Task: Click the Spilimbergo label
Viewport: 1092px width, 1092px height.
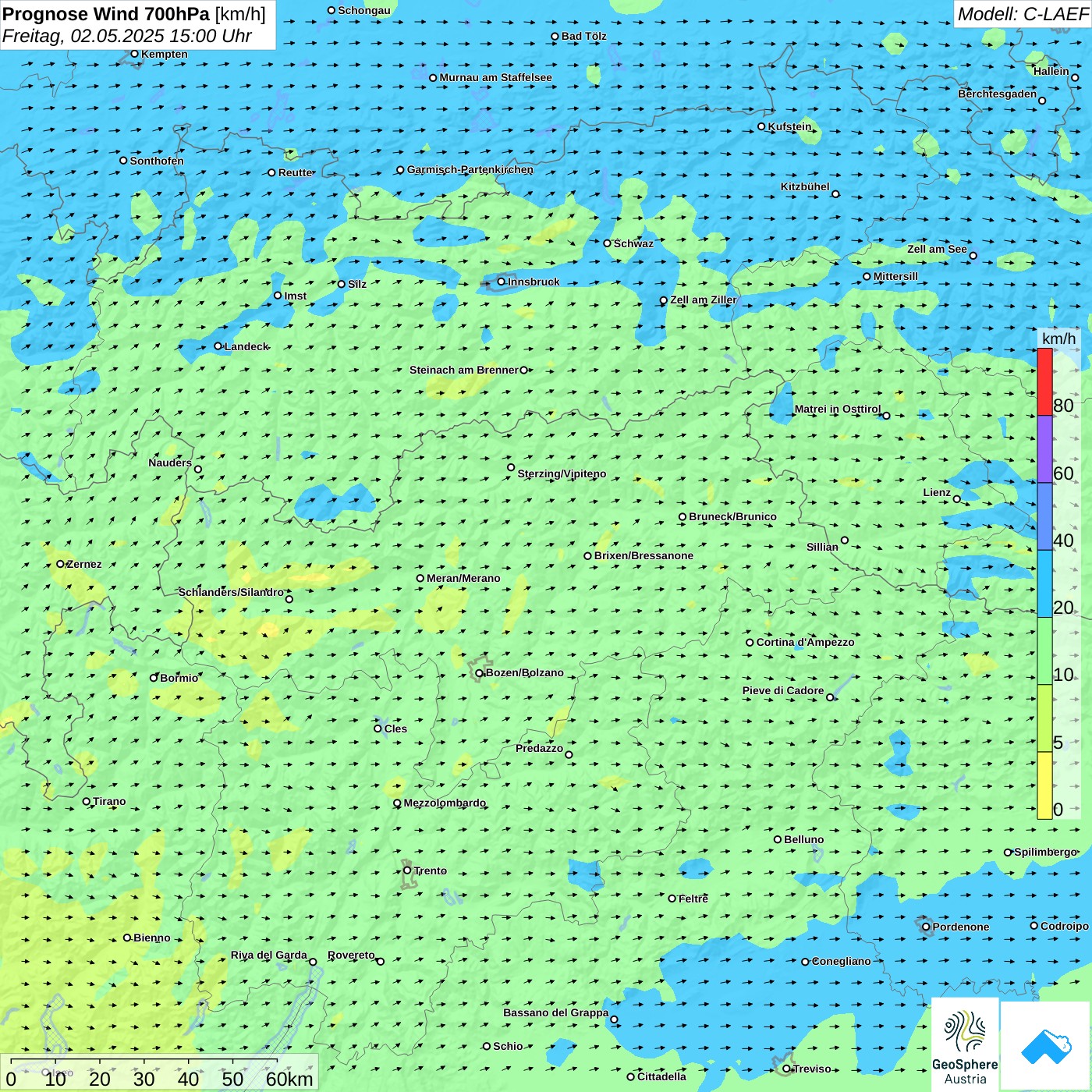Action: [x=1046, y=852]
